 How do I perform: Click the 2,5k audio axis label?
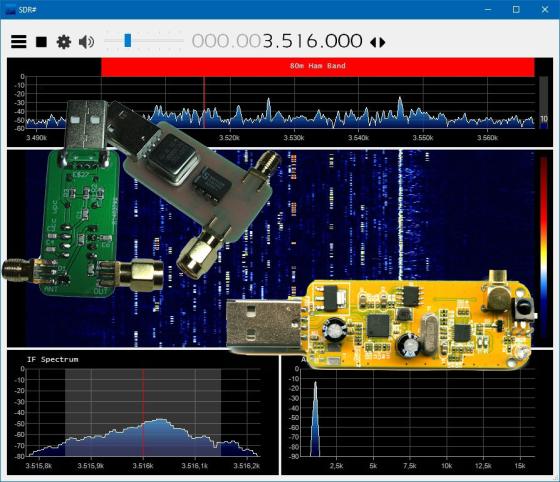point(336,466)
